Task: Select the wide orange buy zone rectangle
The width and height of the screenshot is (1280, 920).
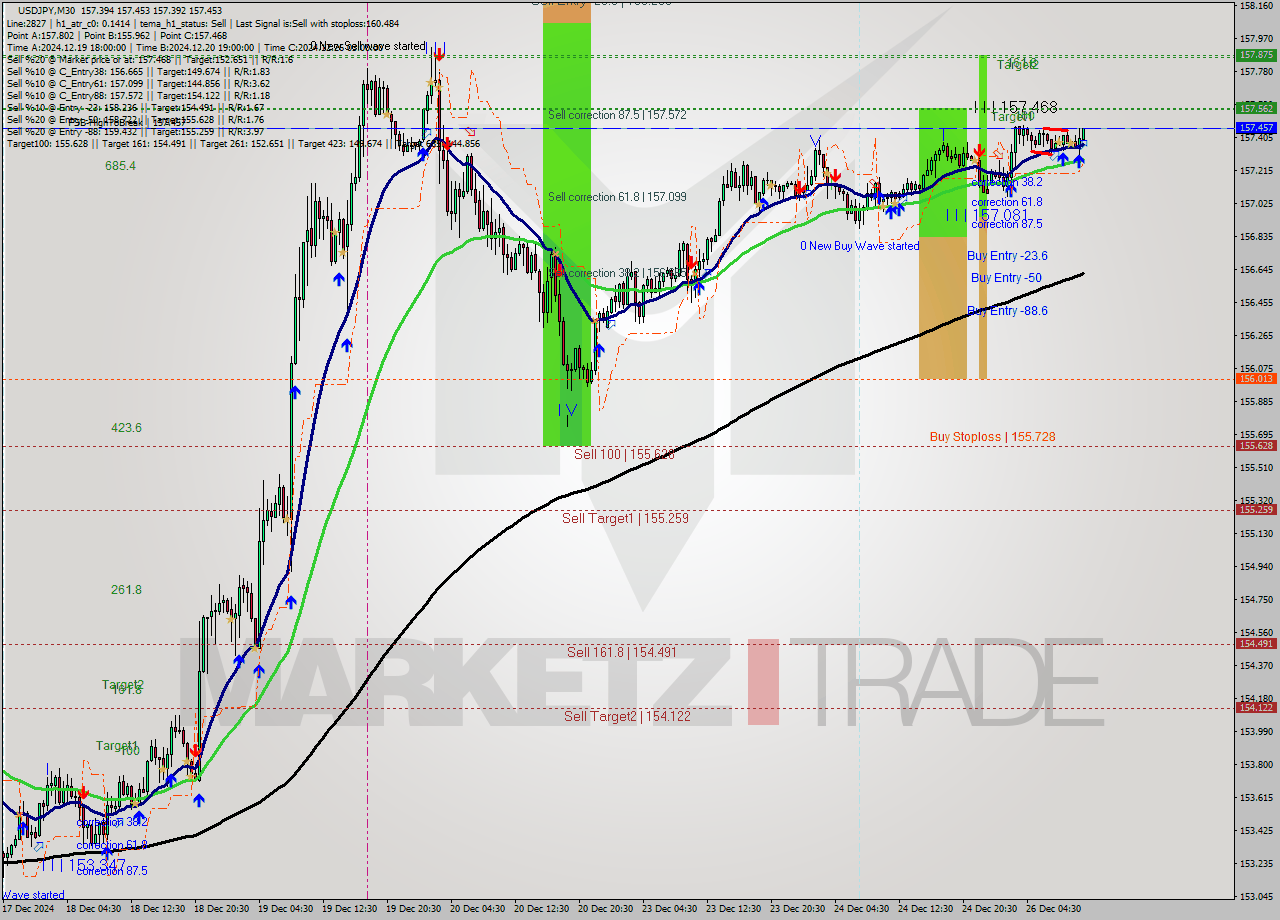Action: [x=943, y=308]
